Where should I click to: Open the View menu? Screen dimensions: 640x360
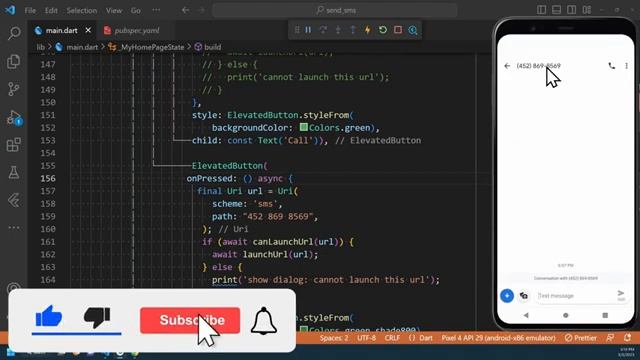coord(114,11)
